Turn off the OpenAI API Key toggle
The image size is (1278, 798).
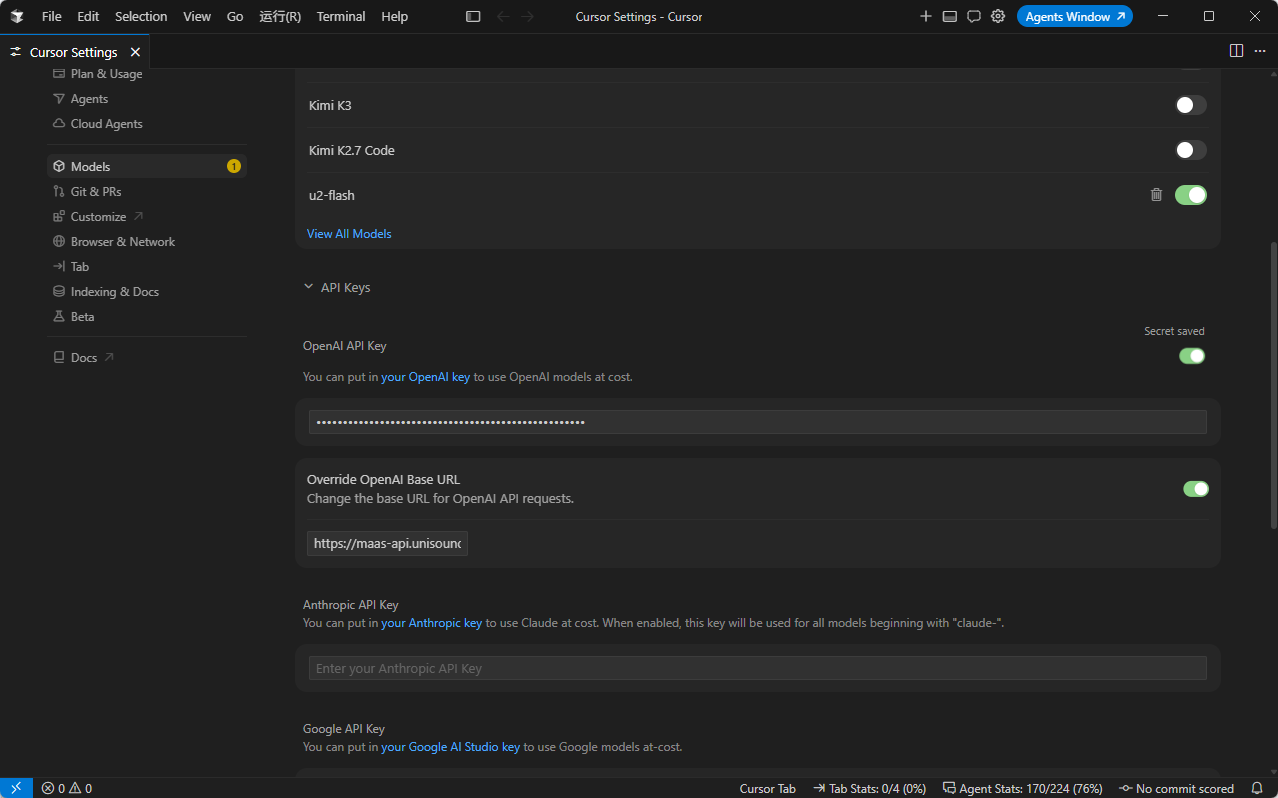coord(1192,356)
